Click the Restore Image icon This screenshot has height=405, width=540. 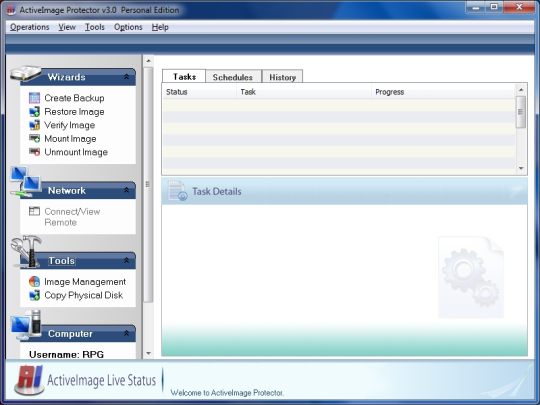coord(34,112)
